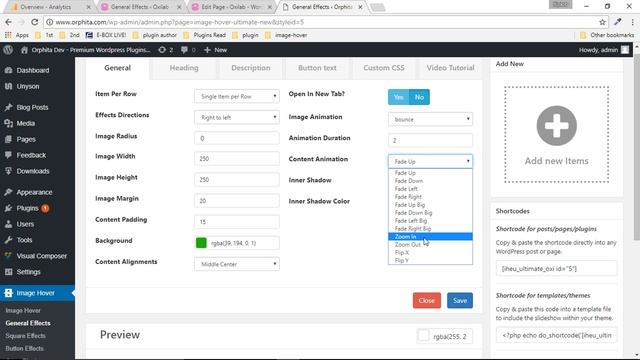
Task: Click the eyedropper extension icon in toolbar
Action: (x=618, y=22)
